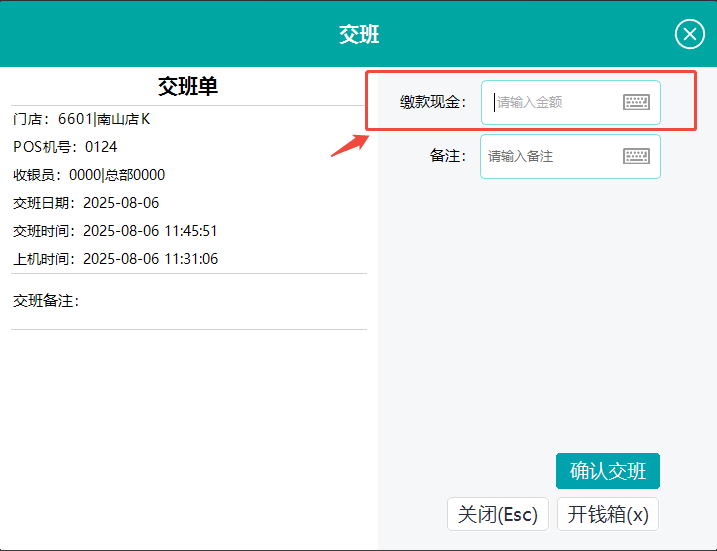Viewport: 717px width, 551px height.
Task: Open on-screen keyboard for 缴款现金 field
Action: (x=636, y=102)
